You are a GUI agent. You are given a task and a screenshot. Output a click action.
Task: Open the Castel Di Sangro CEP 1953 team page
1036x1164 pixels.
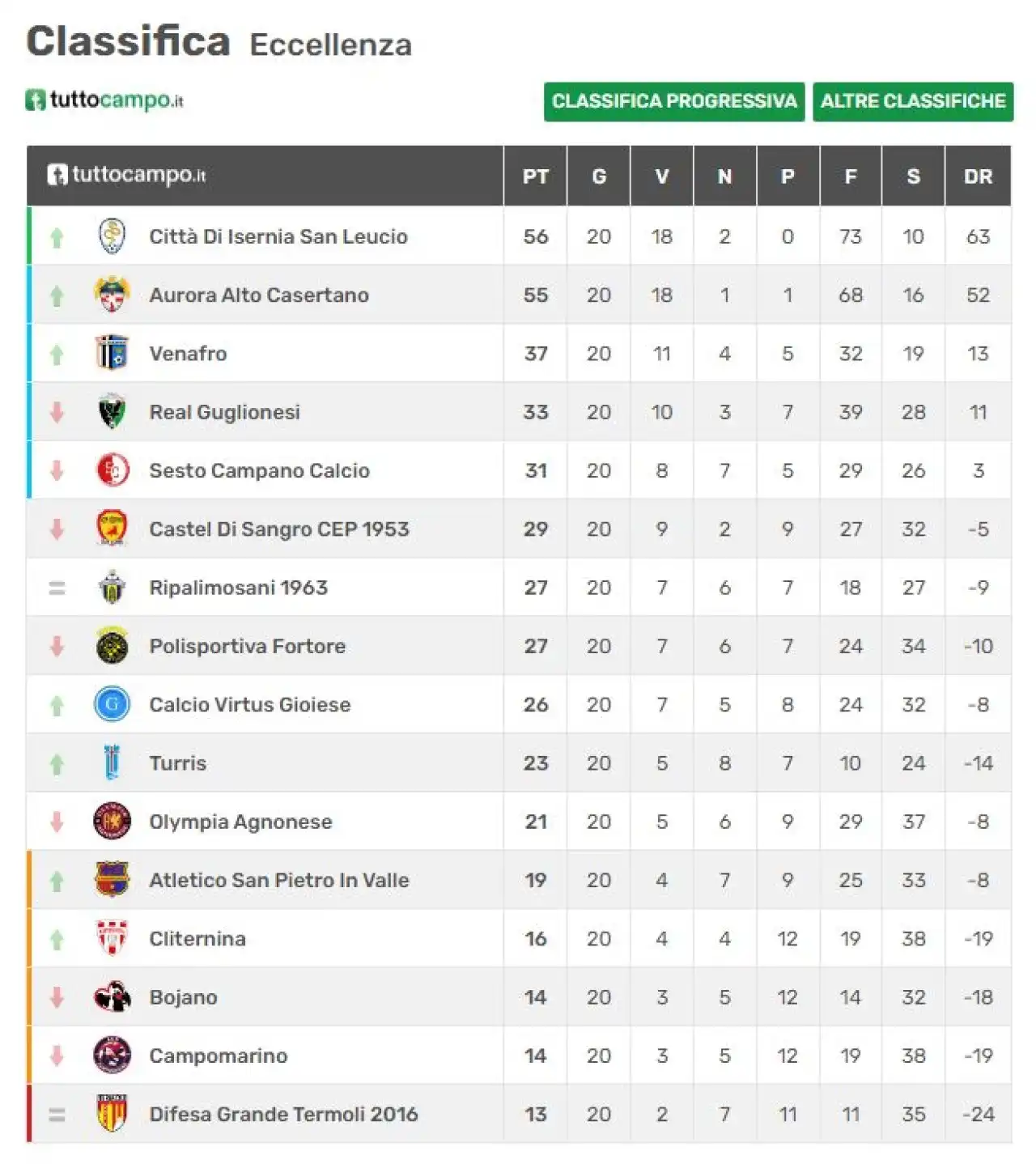click(x=279, y=529)
